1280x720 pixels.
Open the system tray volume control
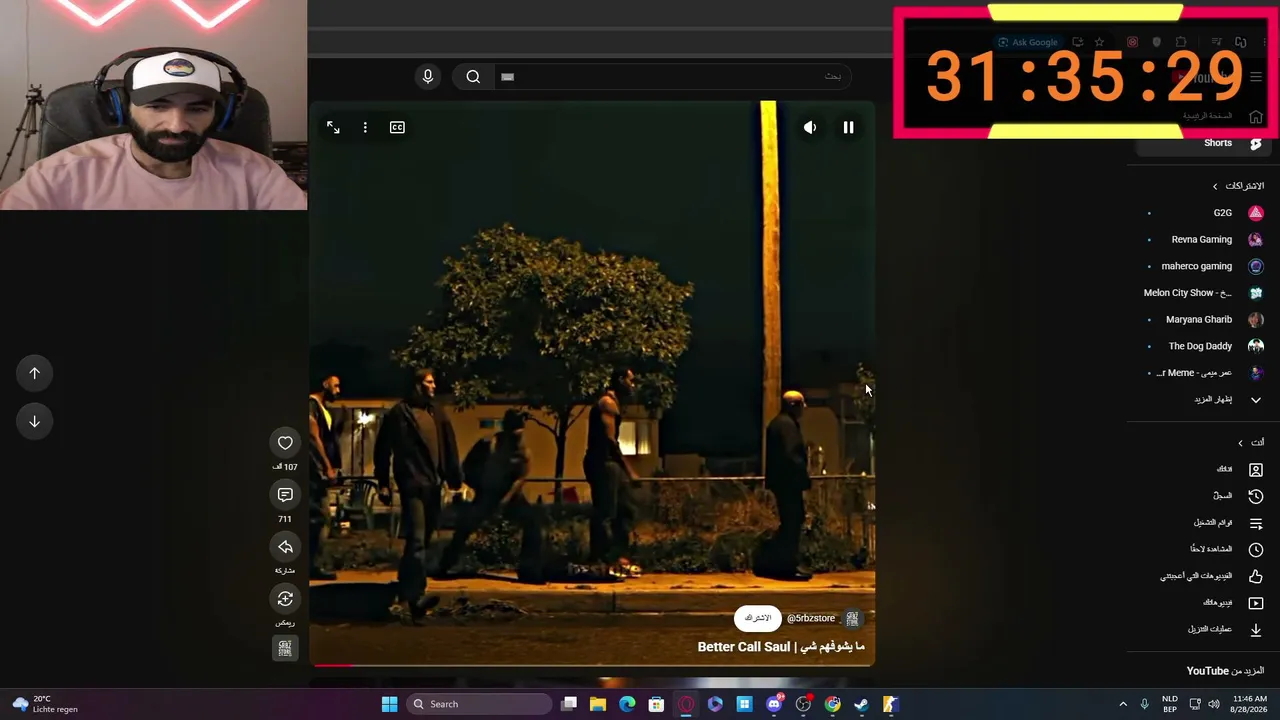click(x=1214, y=704)
